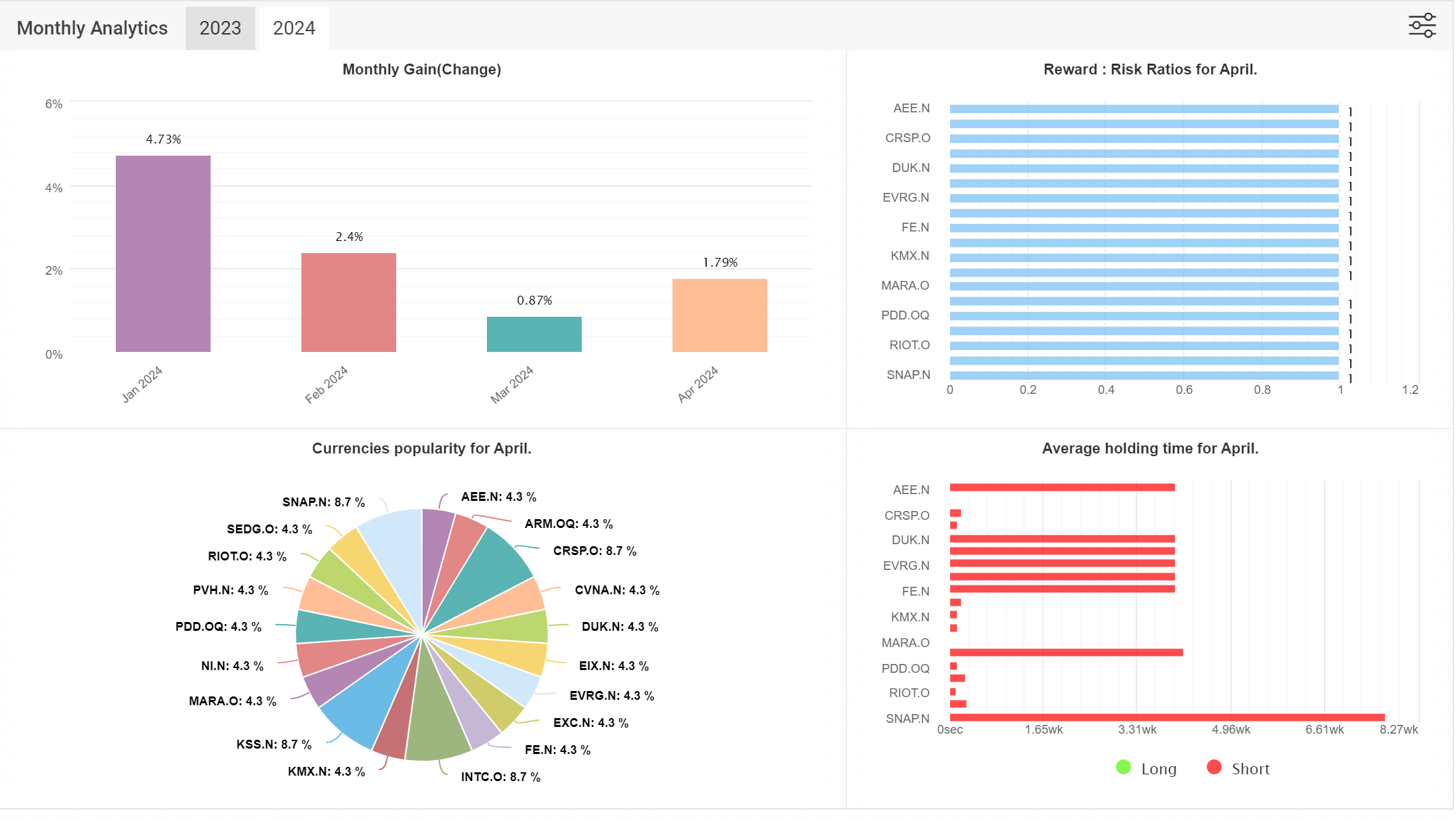Click the AEE.N holding time bar
1456x821 pixels.
(1062, 487)
